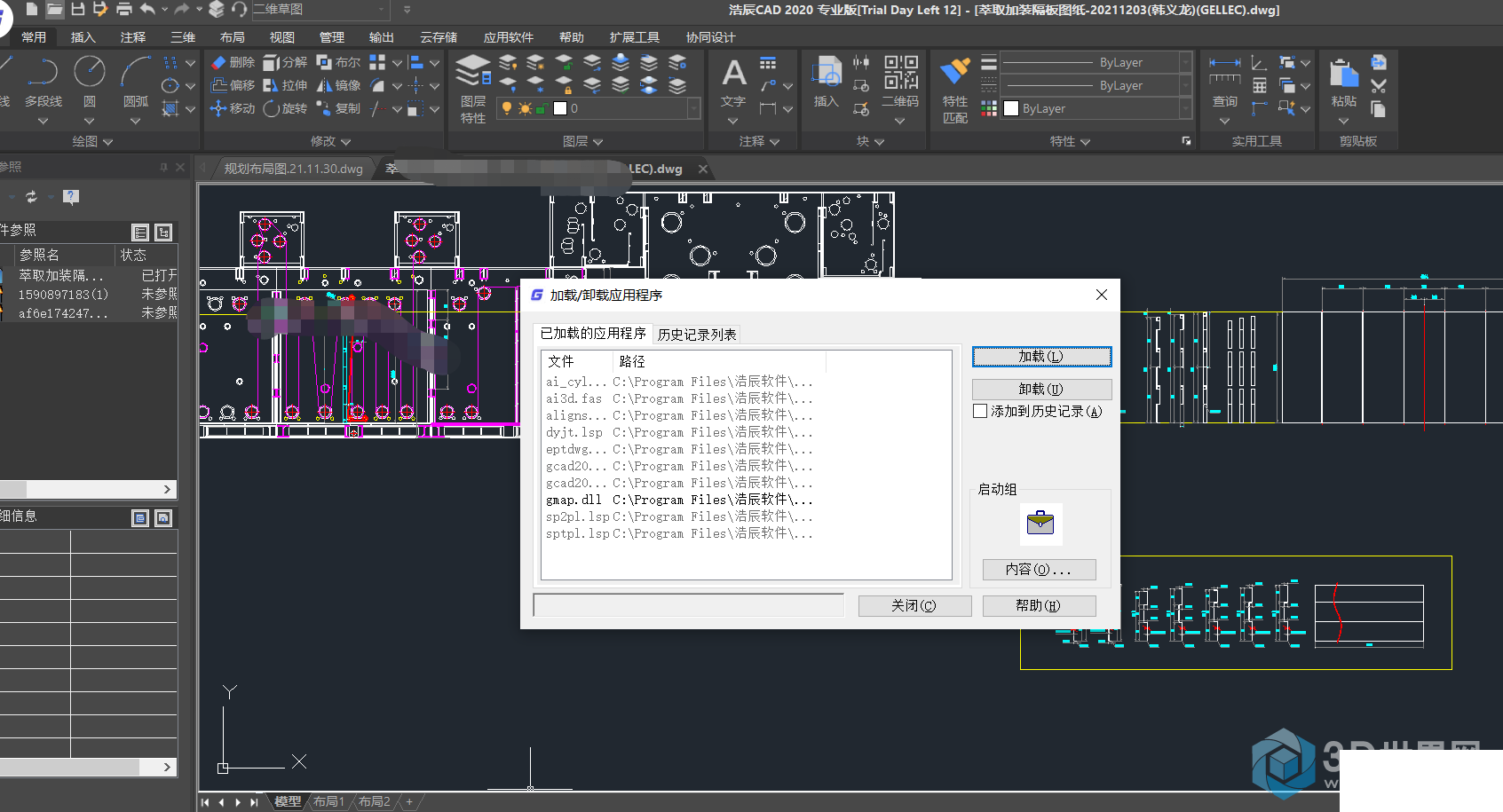Click the white ByLayer color swatch
The height and width of the screenshot is (812, 1503).
(x=1011, y=108)
